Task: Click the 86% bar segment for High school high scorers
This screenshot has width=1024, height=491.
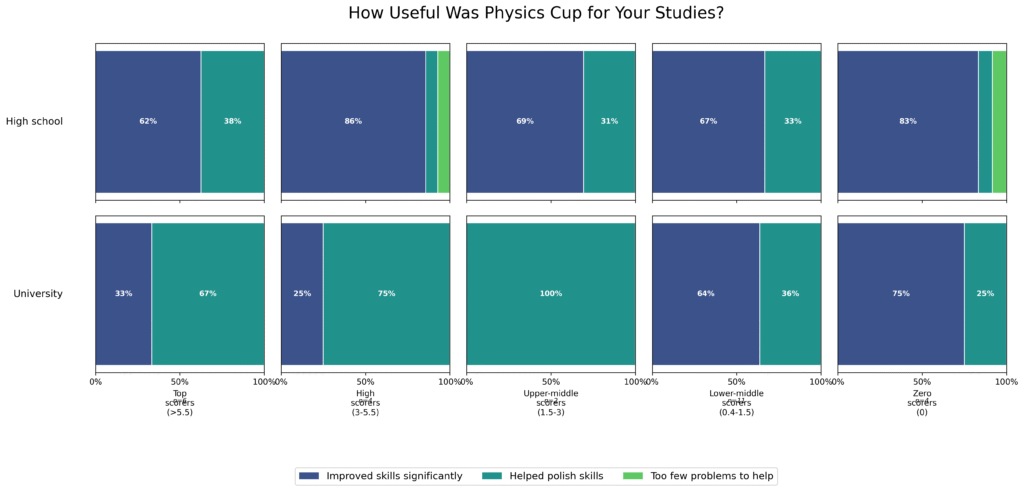Action: pyautogui.click(x=353, y=121)
